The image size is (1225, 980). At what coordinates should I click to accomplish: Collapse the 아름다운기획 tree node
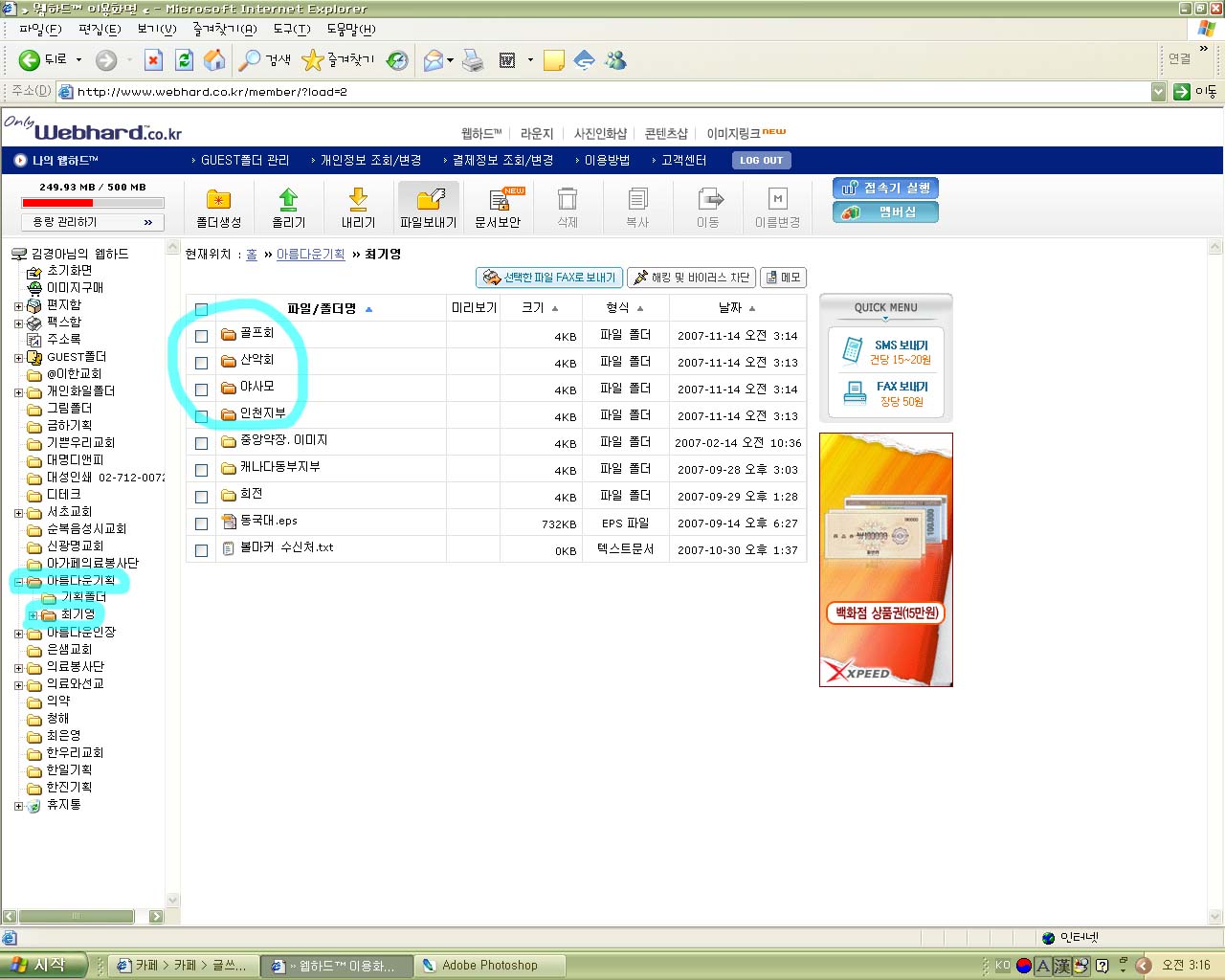pos(18,581)
